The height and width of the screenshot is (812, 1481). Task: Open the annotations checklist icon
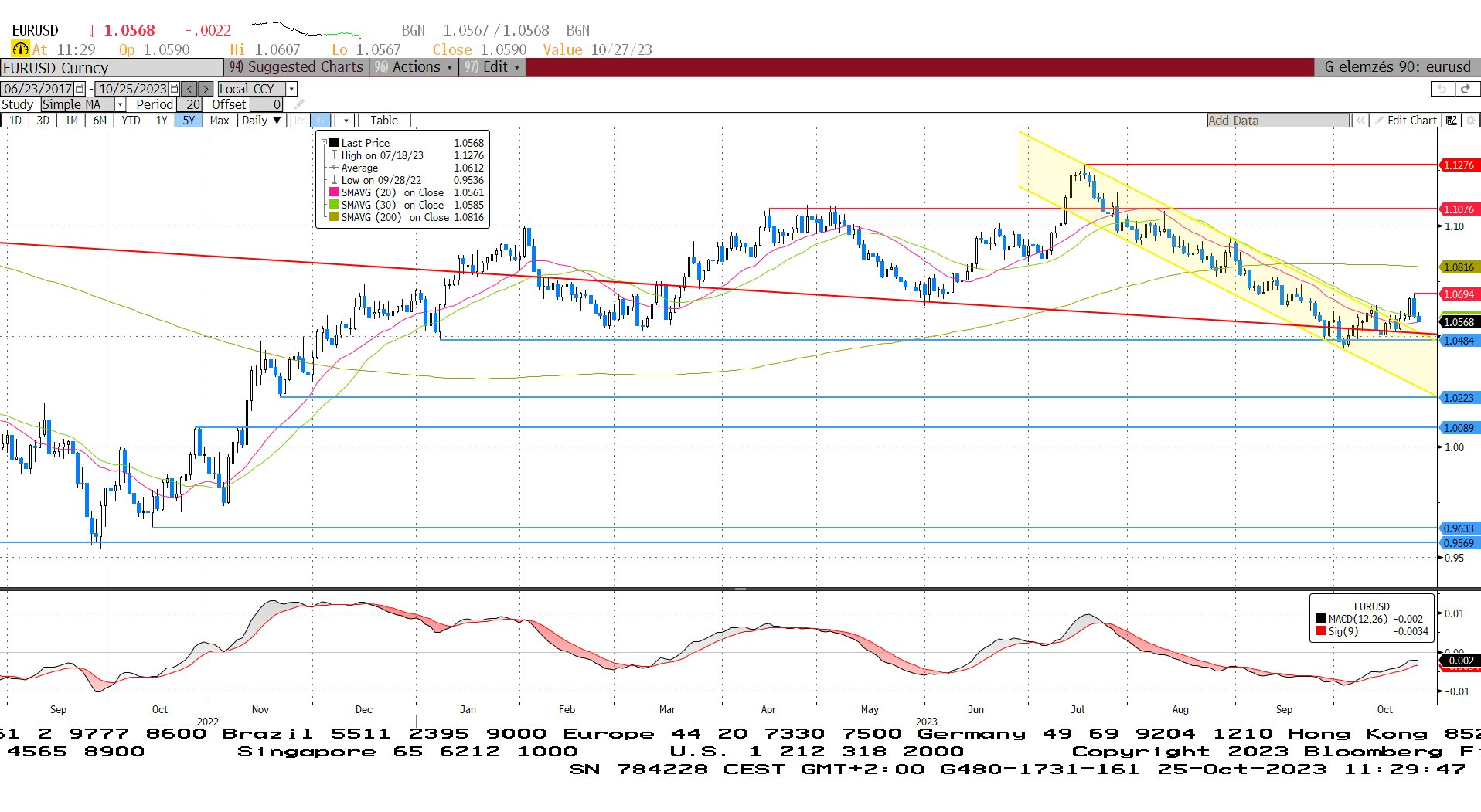[x=1452, y=121]
